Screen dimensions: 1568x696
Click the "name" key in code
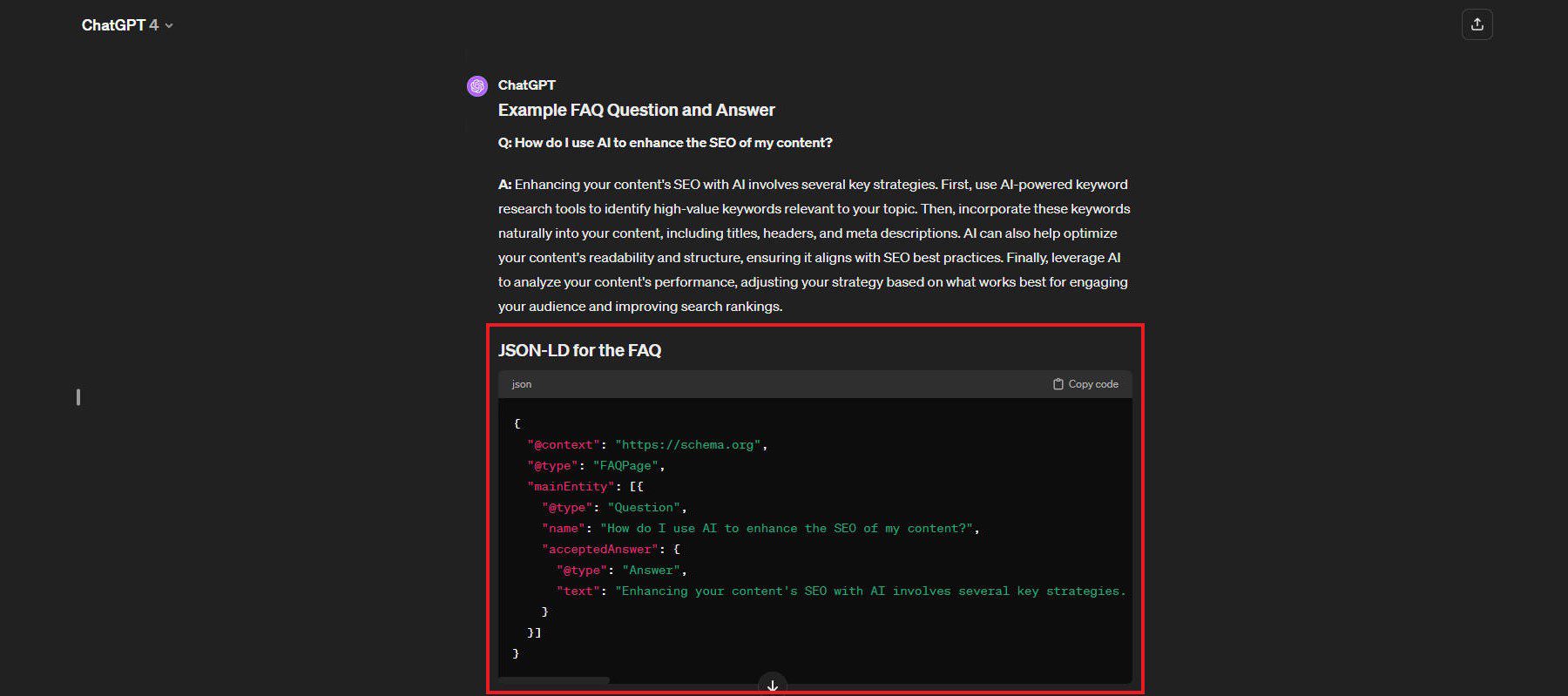pos(564,529)
